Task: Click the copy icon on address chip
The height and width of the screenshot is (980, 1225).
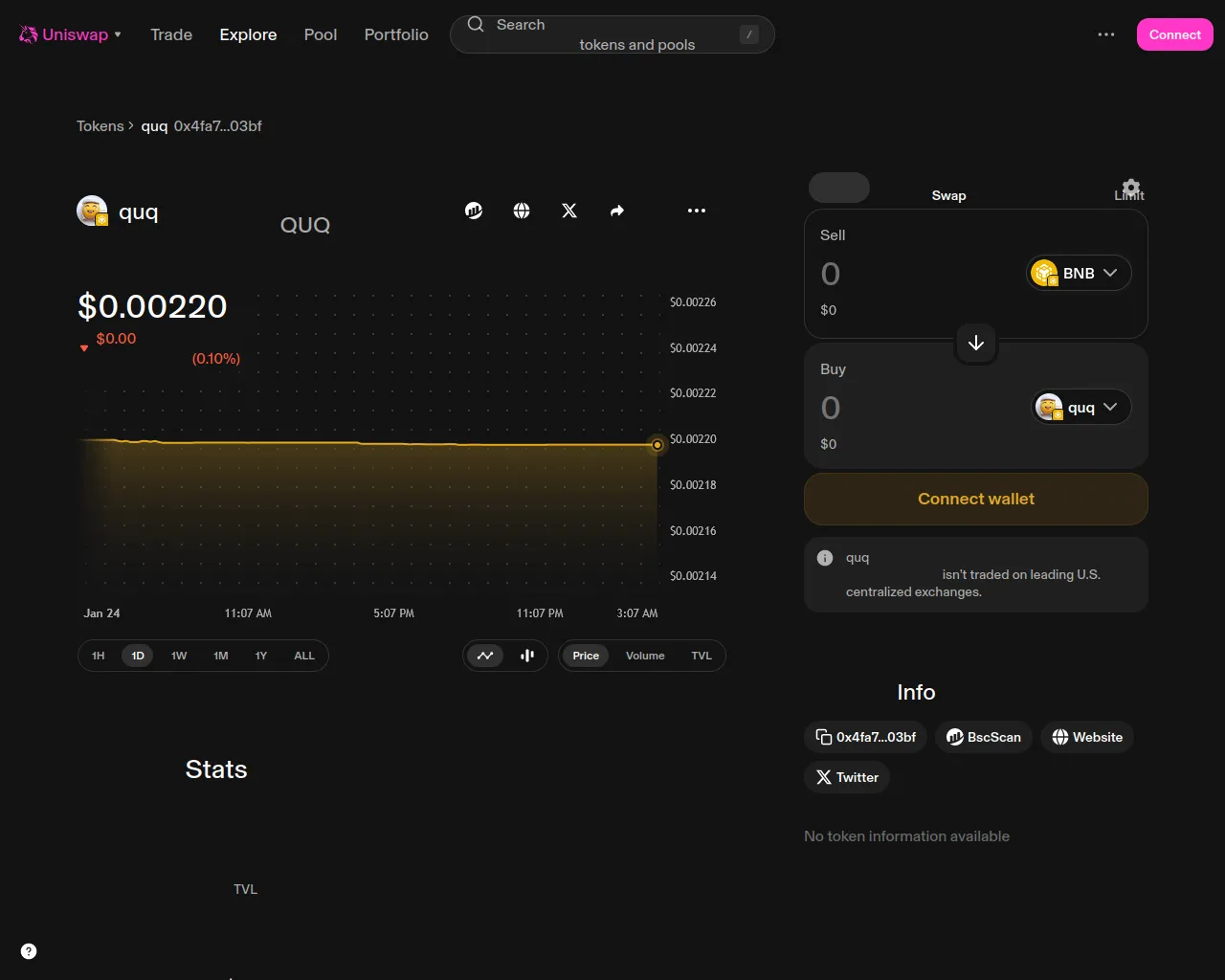Action: coord(823,737)
